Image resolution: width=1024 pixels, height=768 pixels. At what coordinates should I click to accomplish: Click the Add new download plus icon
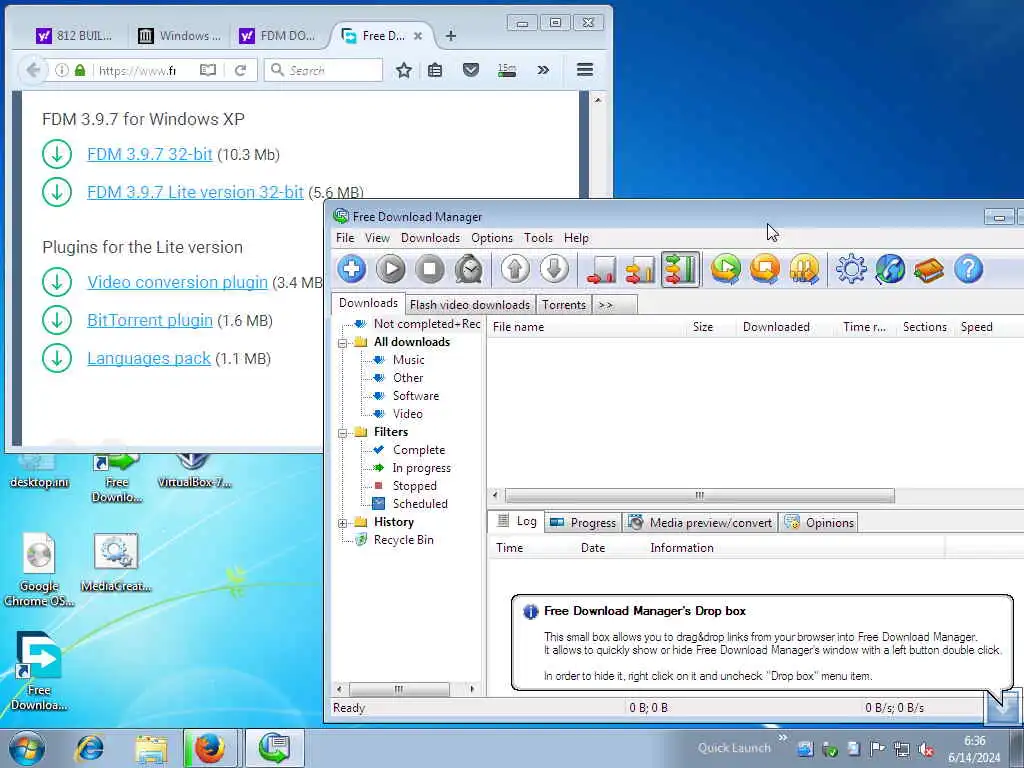351,269
